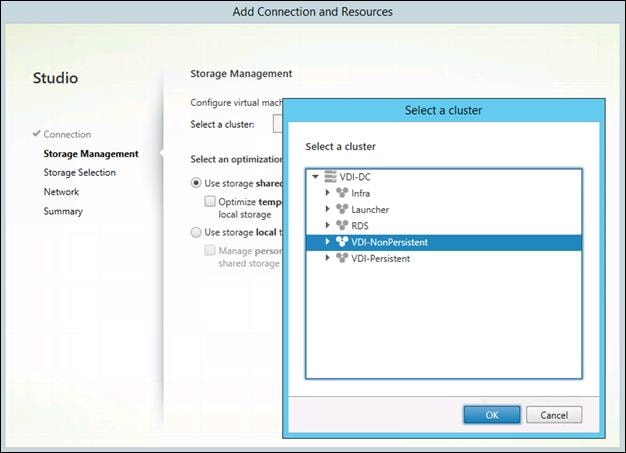
Task: Click the VDI-NonPersistent cluster icon
Action: (342, 242)
